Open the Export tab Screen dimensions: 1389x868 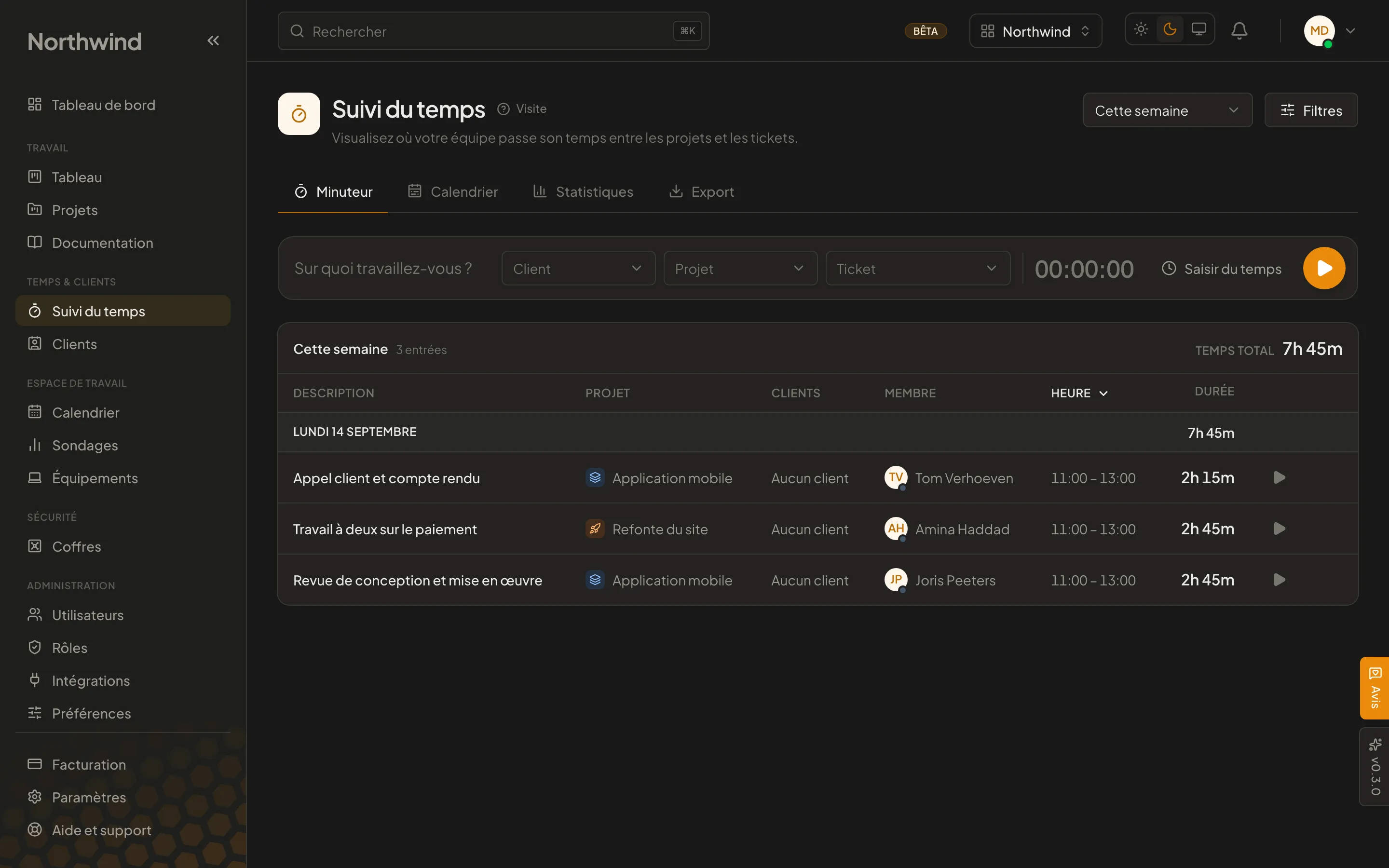point(701,192)
